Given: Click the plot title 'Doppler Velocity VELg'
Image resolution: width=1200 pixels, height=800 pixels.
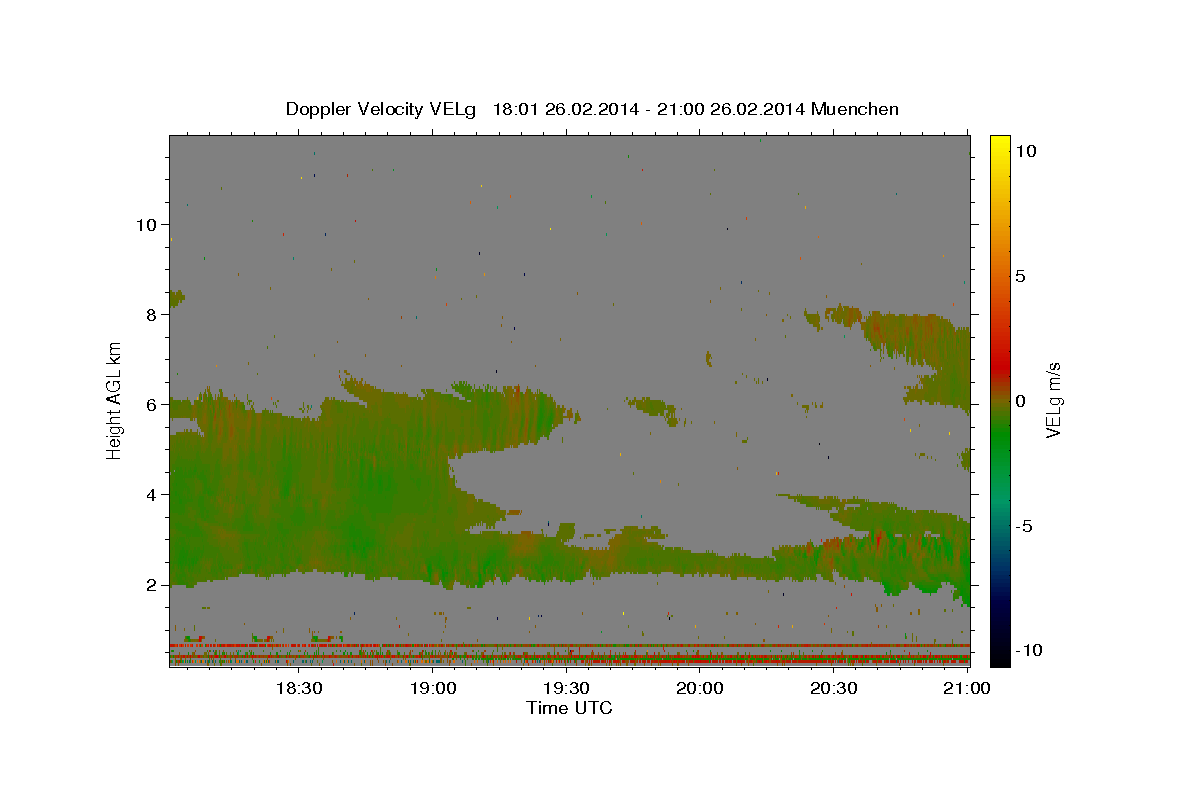Looking at the screenshot, I should point(382,109).
